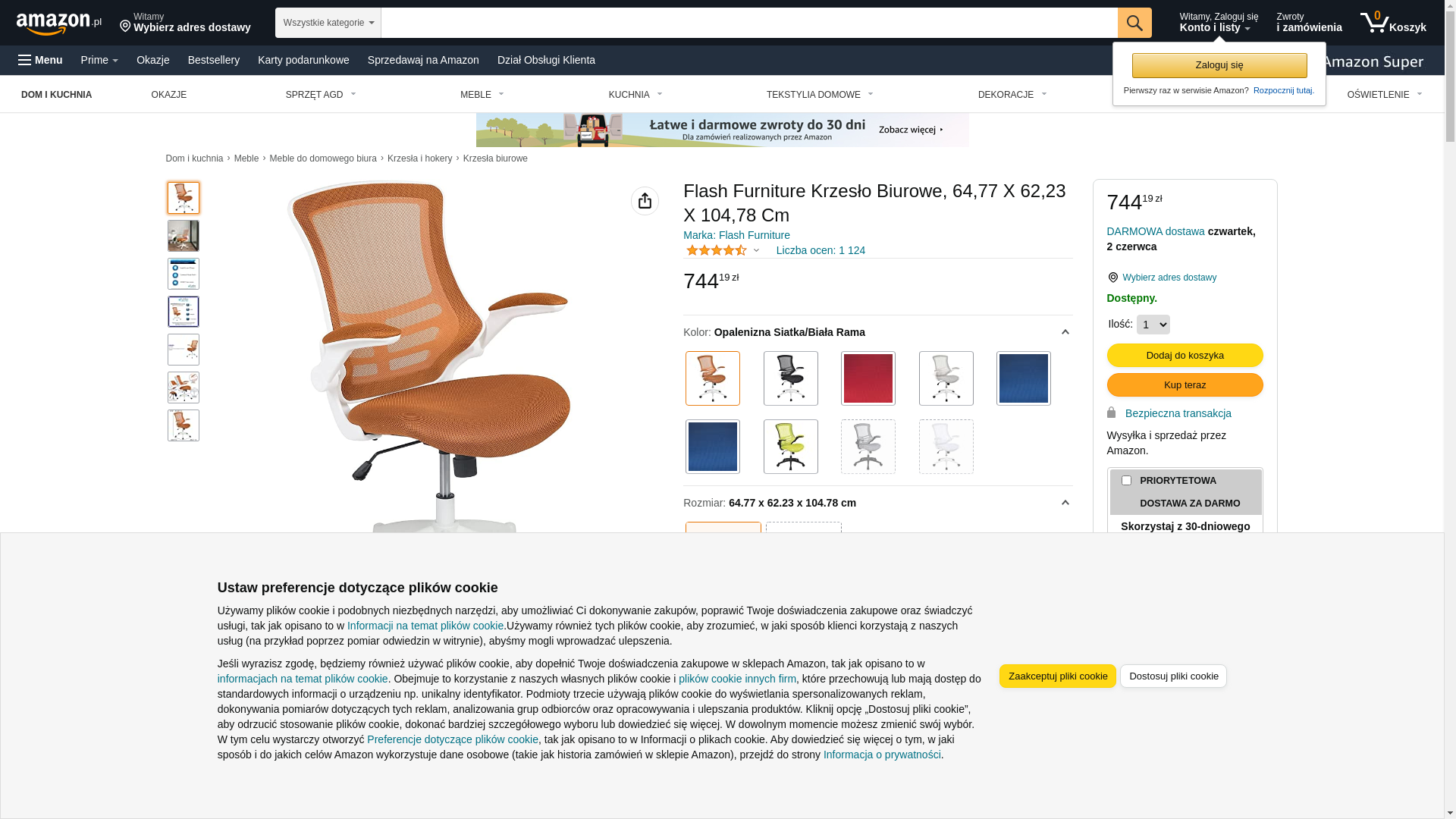Open the Bestsellery menu item
The height and width of the screenshot is (819, 1456).
tap(214, 60)
